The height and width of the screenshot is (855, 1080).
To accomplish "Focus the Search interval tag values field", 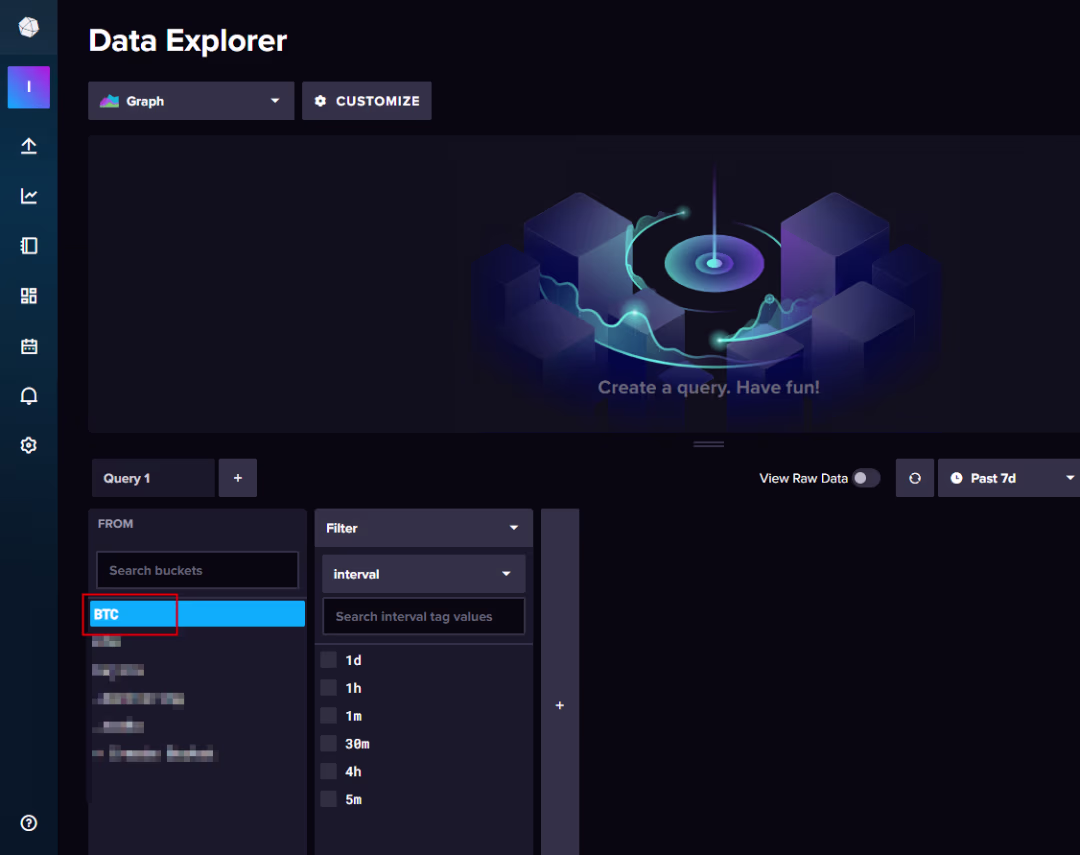I will pyautogui.click(x=424, y=617).
